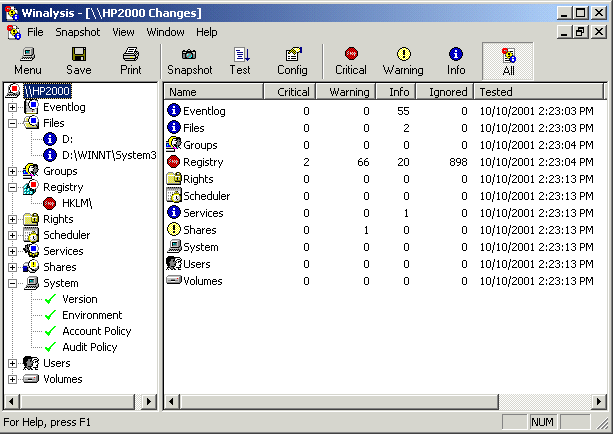Sort by the Info column header

coord(396,92)
